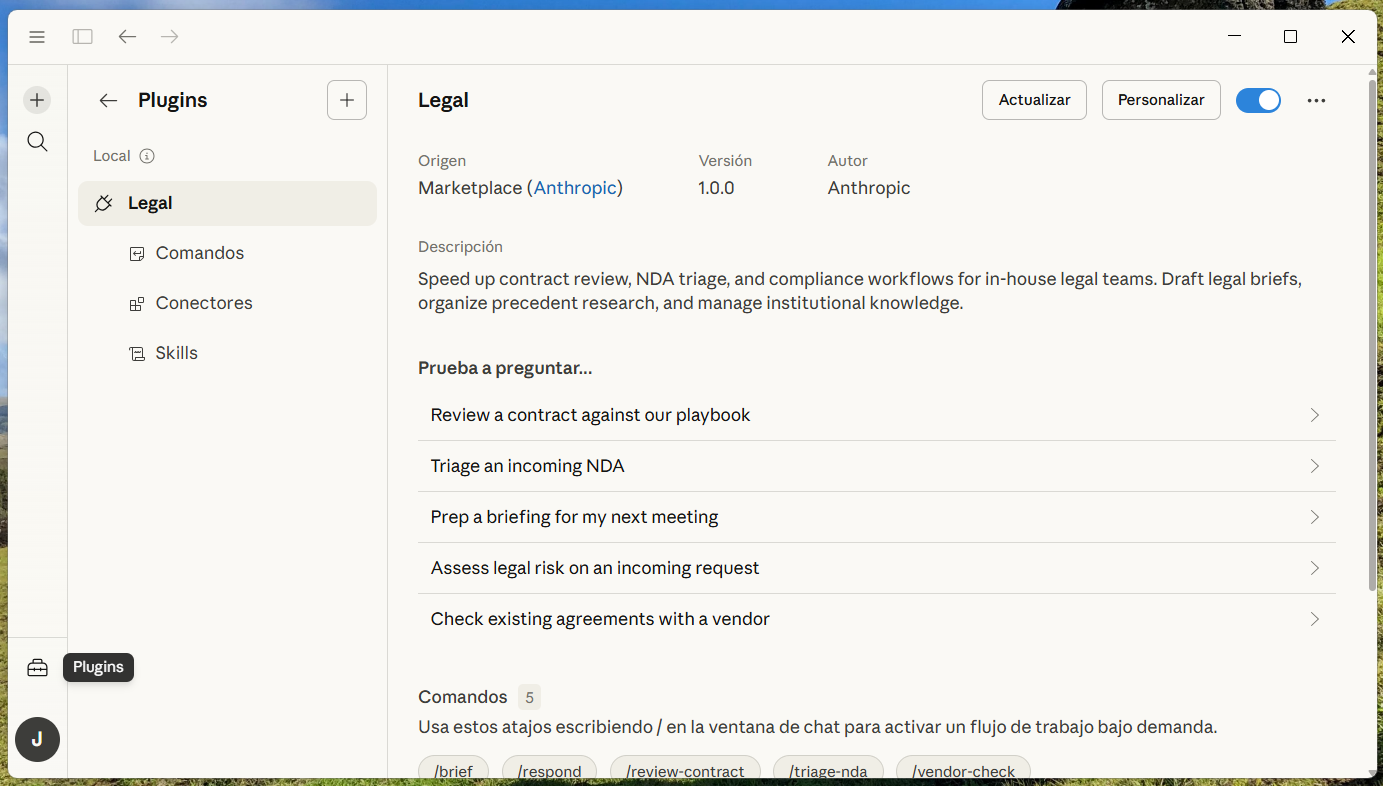Start a new chat with plus icon

click(37, 100)
